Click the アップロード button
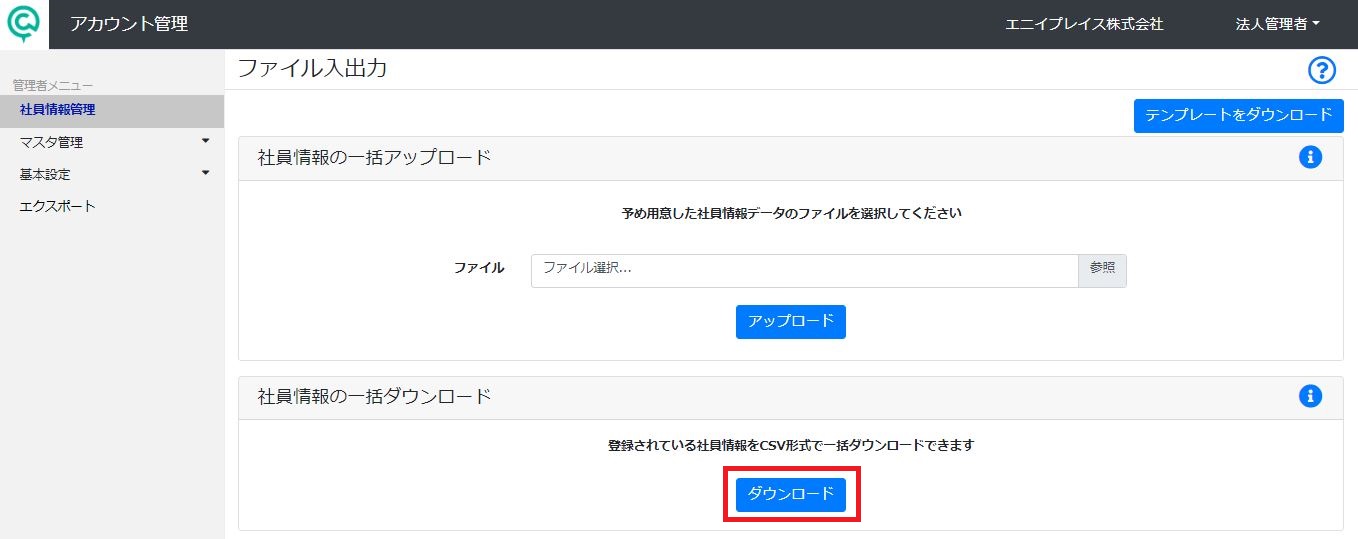Image resolution: width=1358 pixels, height=539 pixels. click(791, 322)
